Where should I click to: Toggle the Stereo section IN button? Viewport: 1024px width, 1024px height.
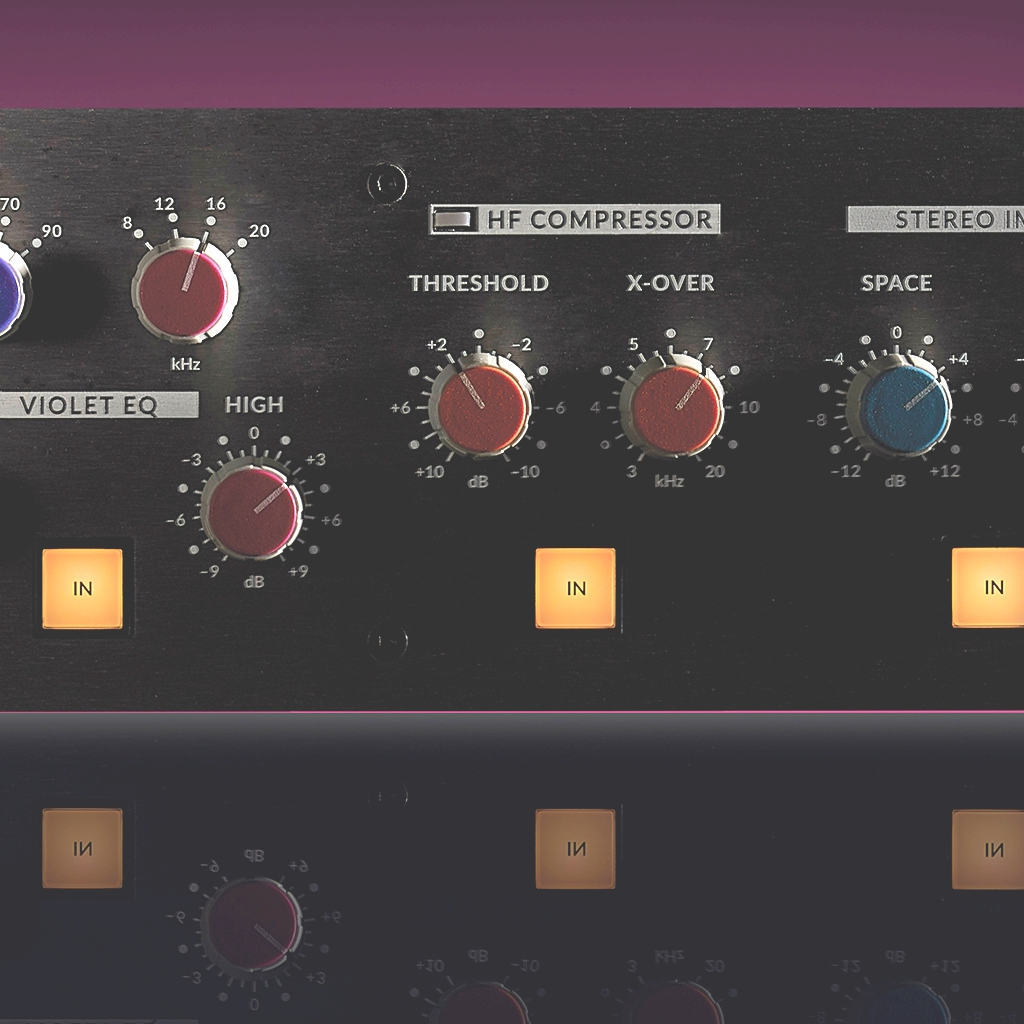point(990,588)
